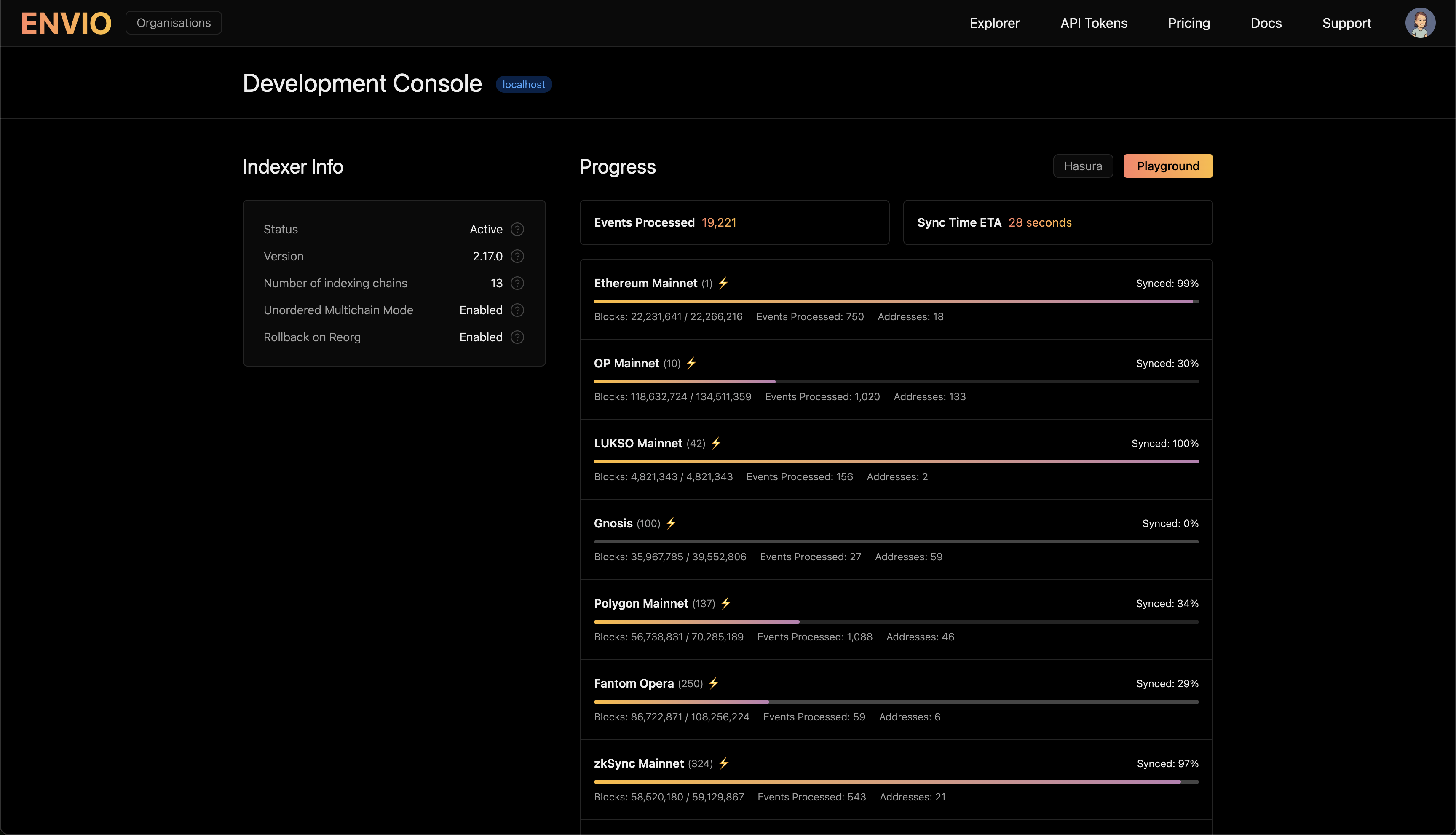Open the Organisations selector
The image size is (1456, 835).
[174, 23]
